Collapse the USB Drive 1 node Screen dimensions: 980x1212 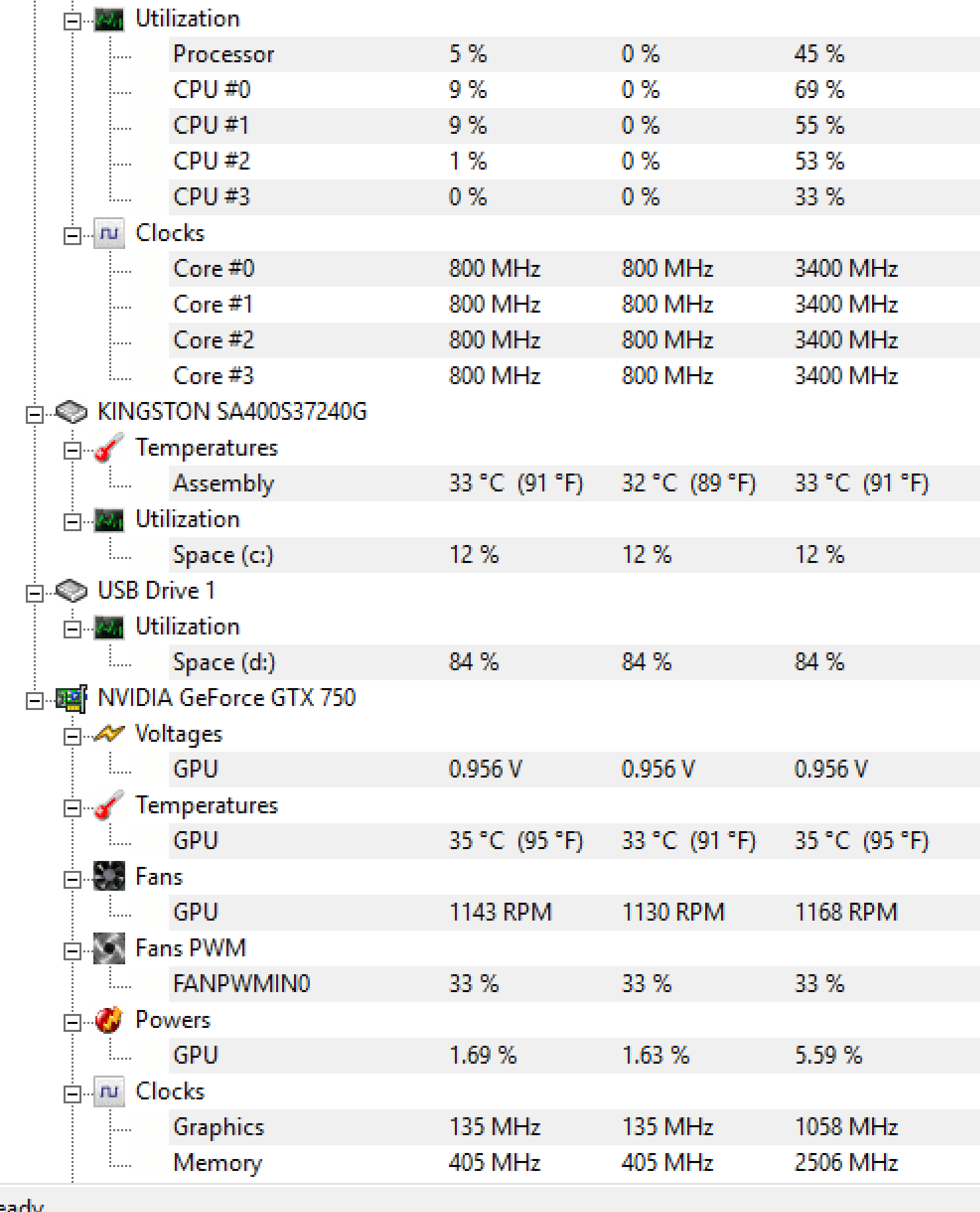click(34, 593)
